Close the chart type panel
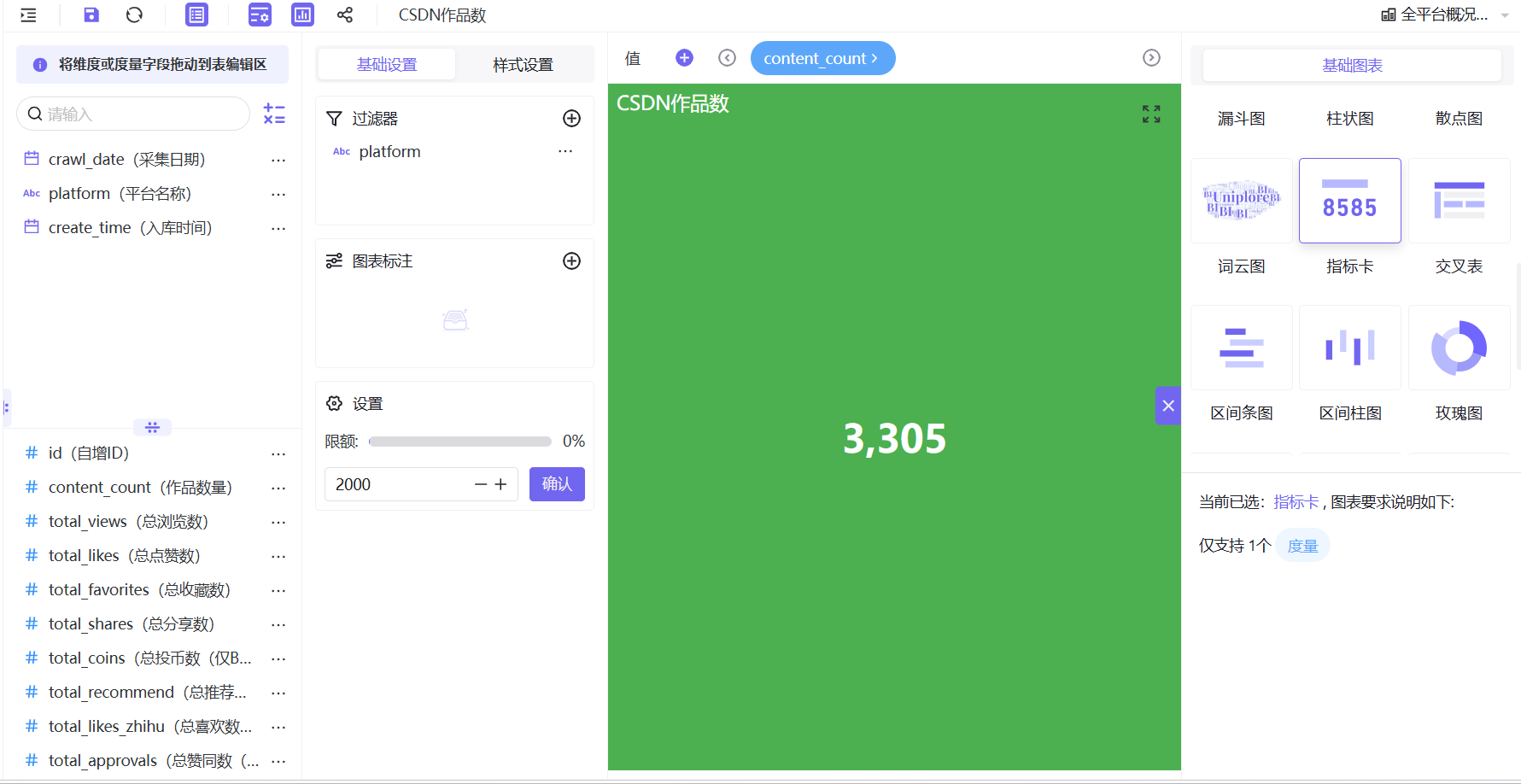 (1168, 406)
